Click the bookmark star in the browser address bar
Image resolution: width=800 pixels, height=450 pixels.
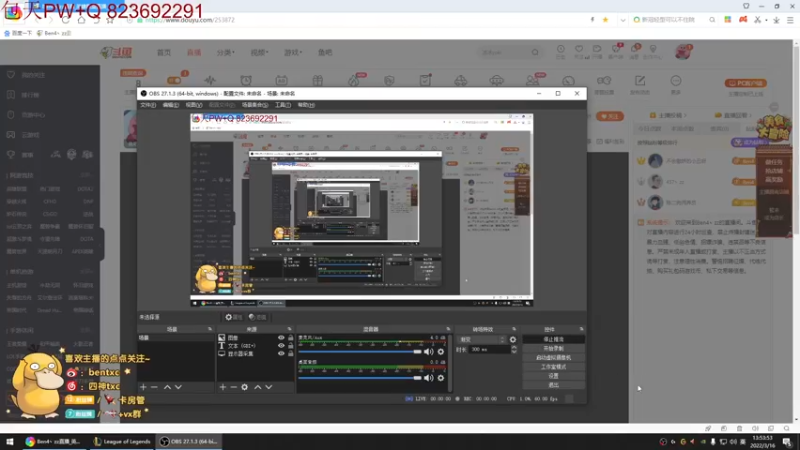pyautogui.click(x=606, y=20)
